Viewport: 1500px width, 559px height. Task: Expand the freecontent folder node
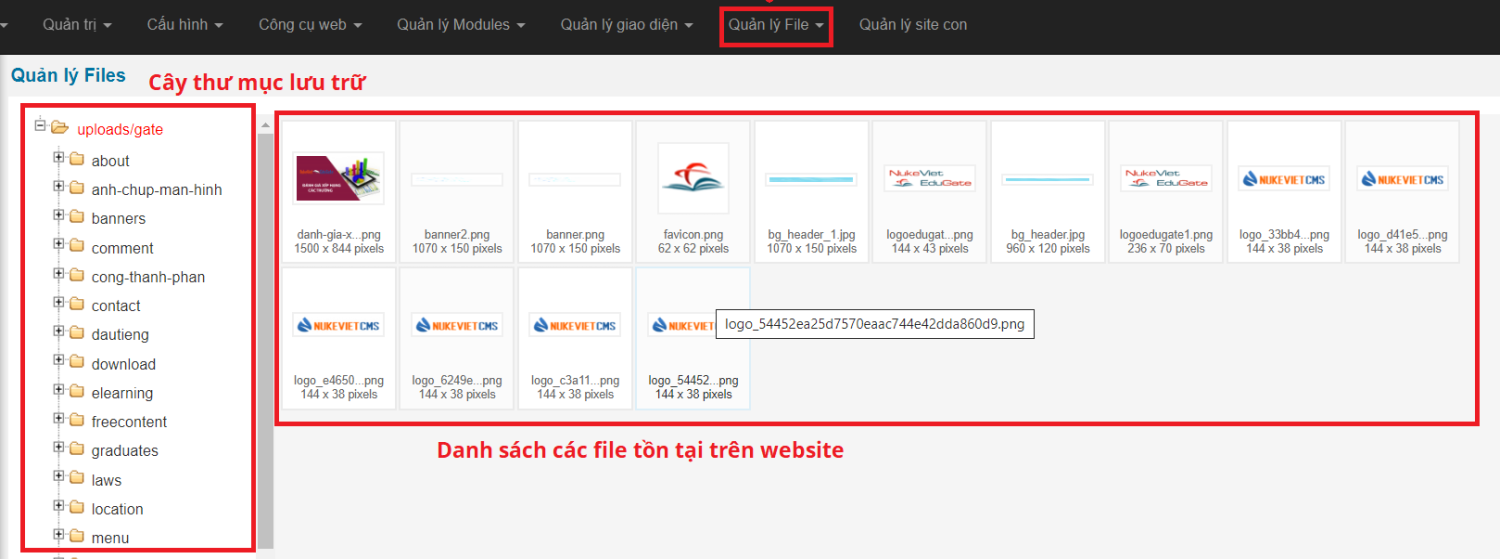coord(59,419)
